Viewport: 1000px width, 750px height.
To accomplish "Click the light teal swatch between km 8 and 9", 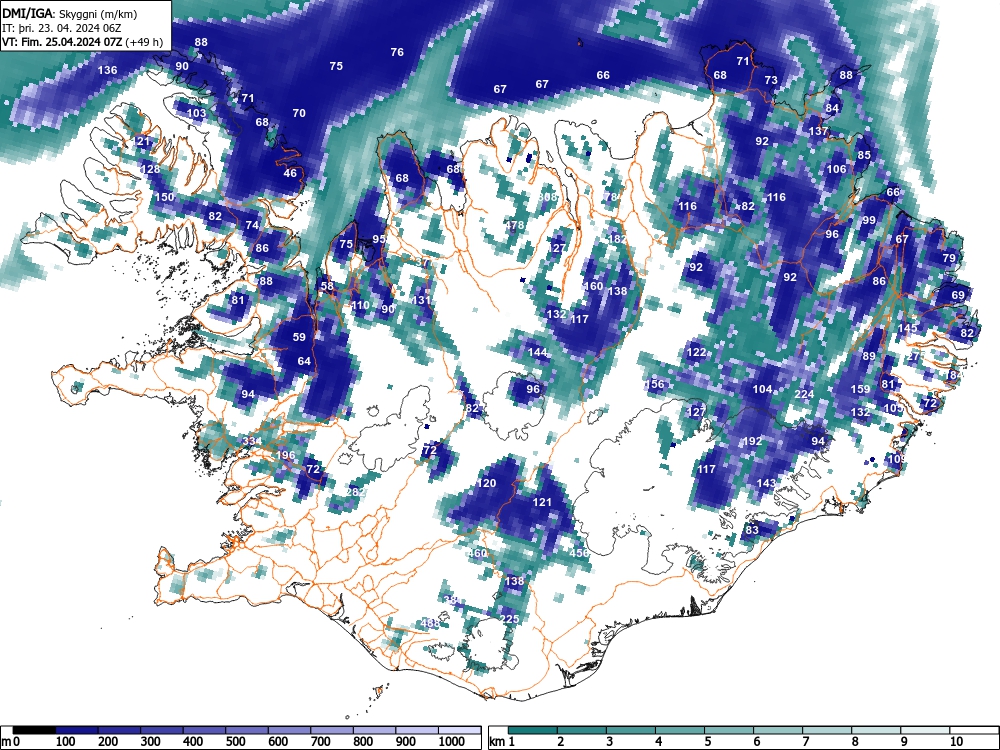I will click(876, 730).
